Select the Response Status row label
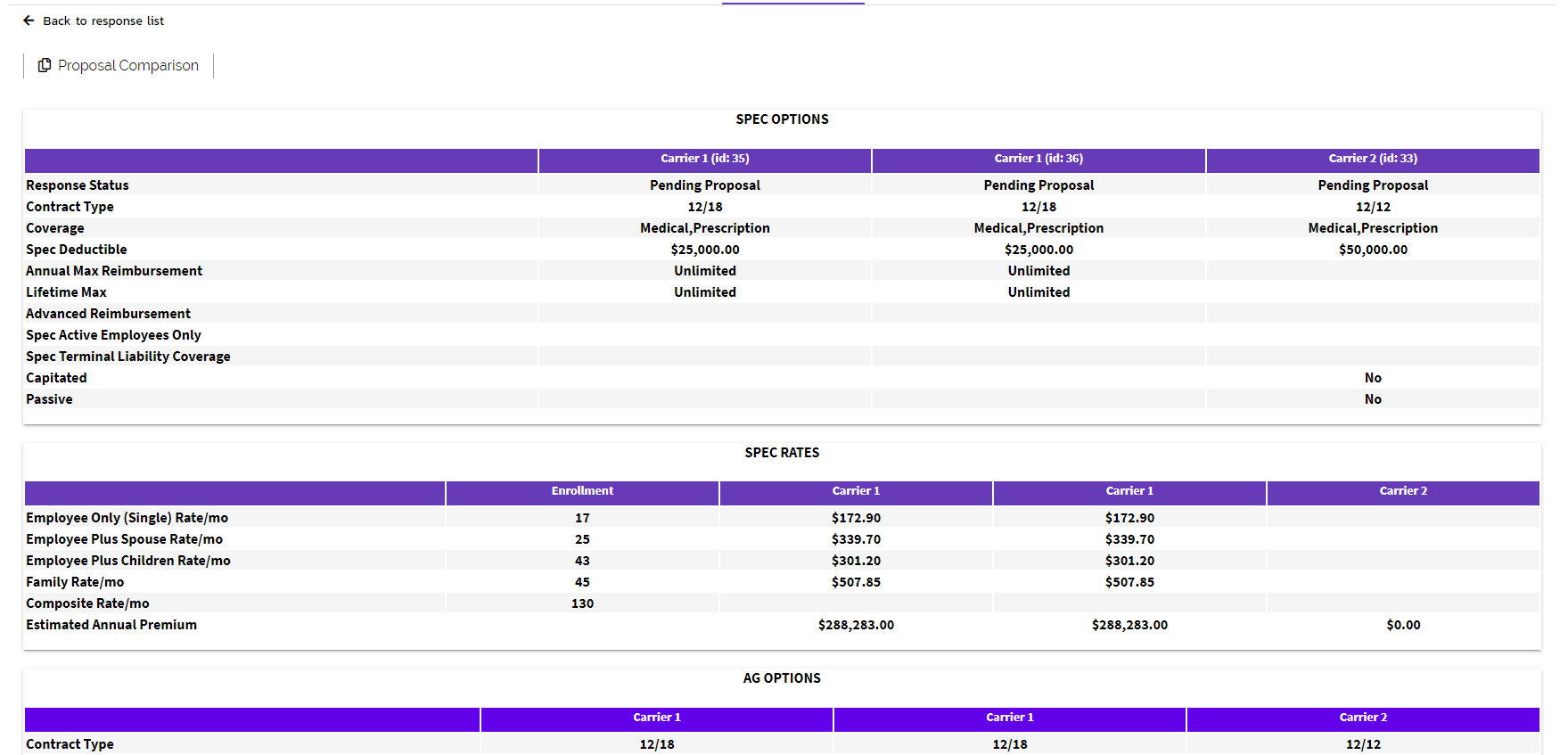1568x755 pixels. click(78, 185)
